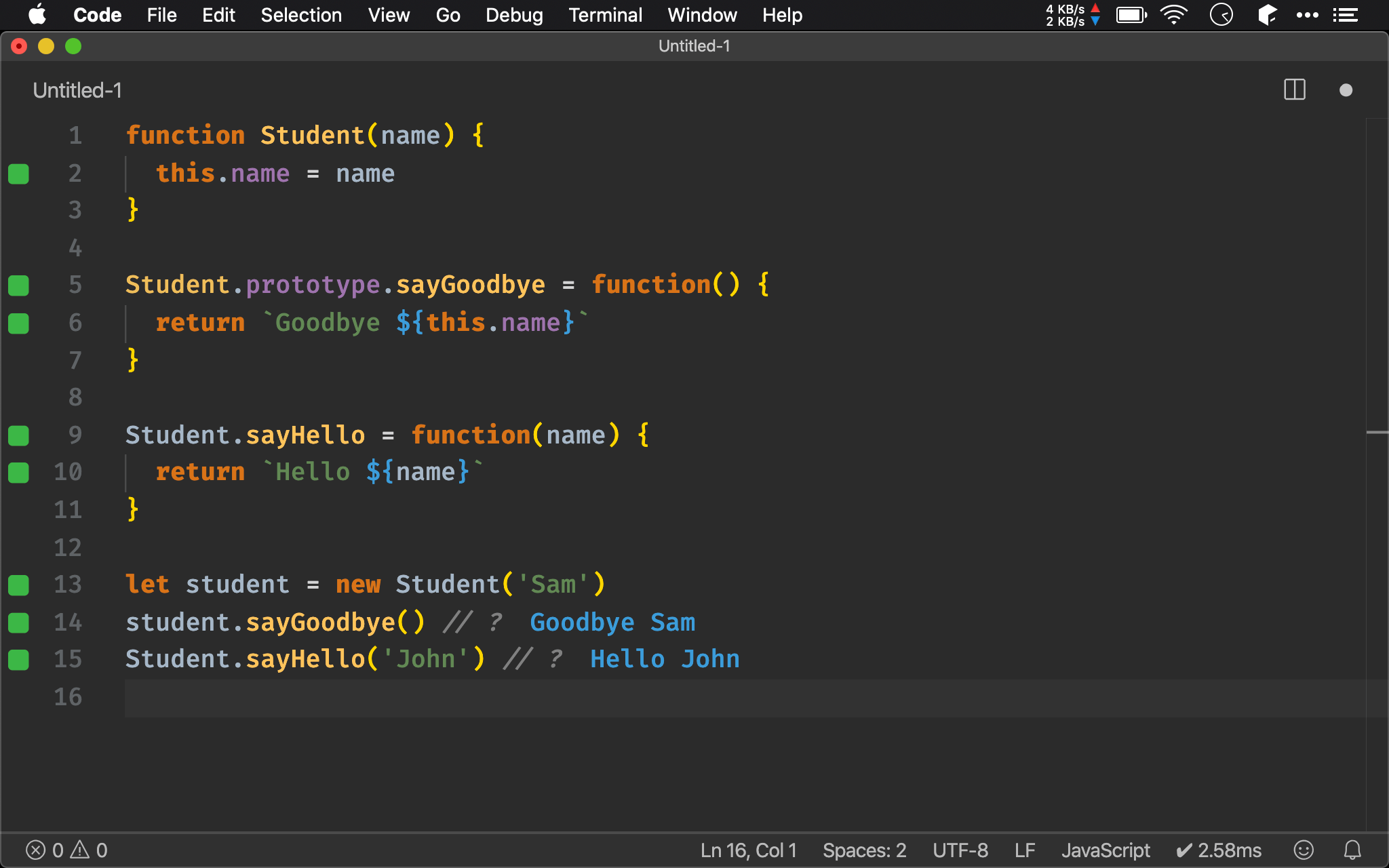This screenshot has height=868, width=1389.
Task: Open the Terminal menu
Action: (x=605, y=15)
